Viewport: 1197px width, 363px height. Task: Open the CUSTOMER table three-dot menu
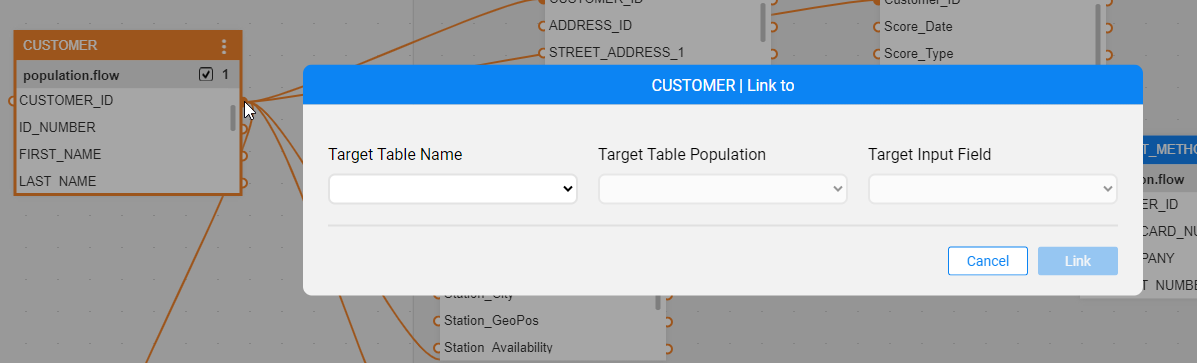[x=224, y=47]
